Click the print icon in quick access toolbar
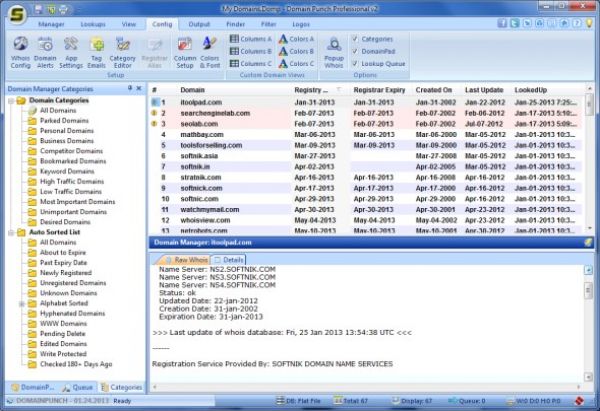 pos(64,8)
